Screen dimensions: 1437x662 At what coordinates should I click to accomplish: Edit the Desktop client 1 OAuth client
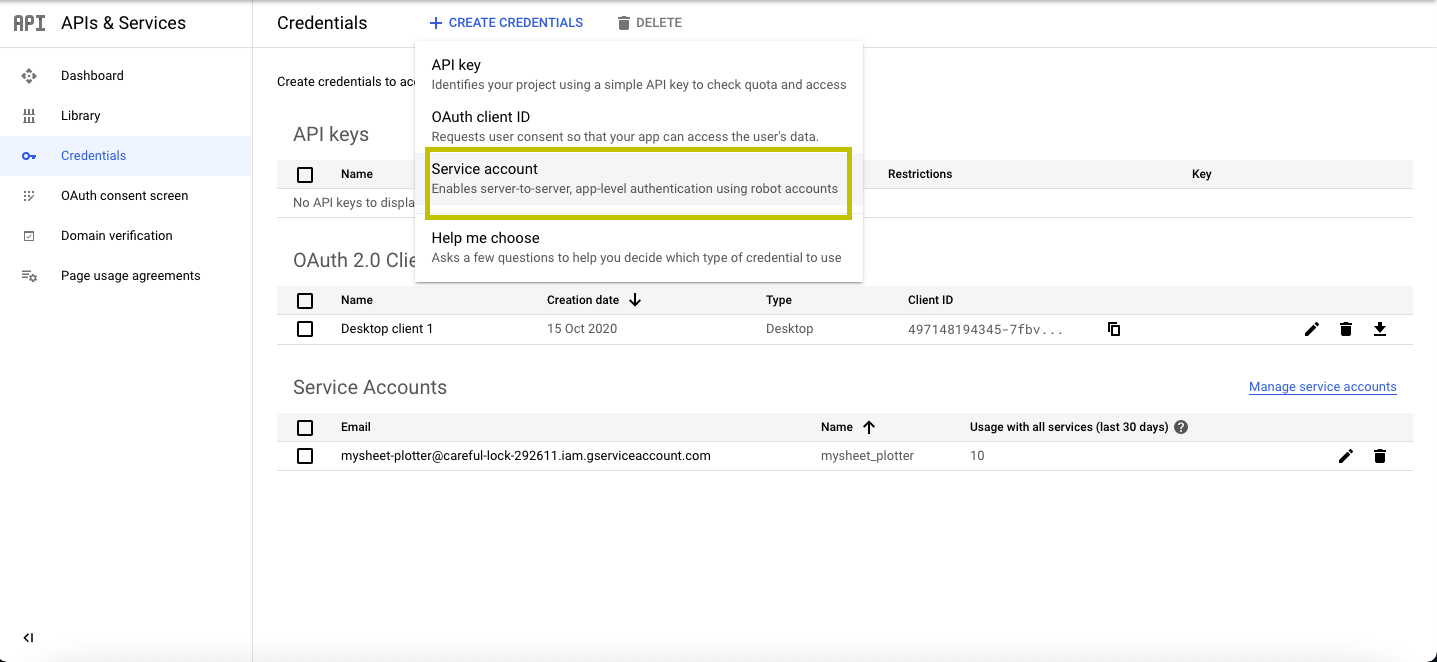(x=1312, y=329)
